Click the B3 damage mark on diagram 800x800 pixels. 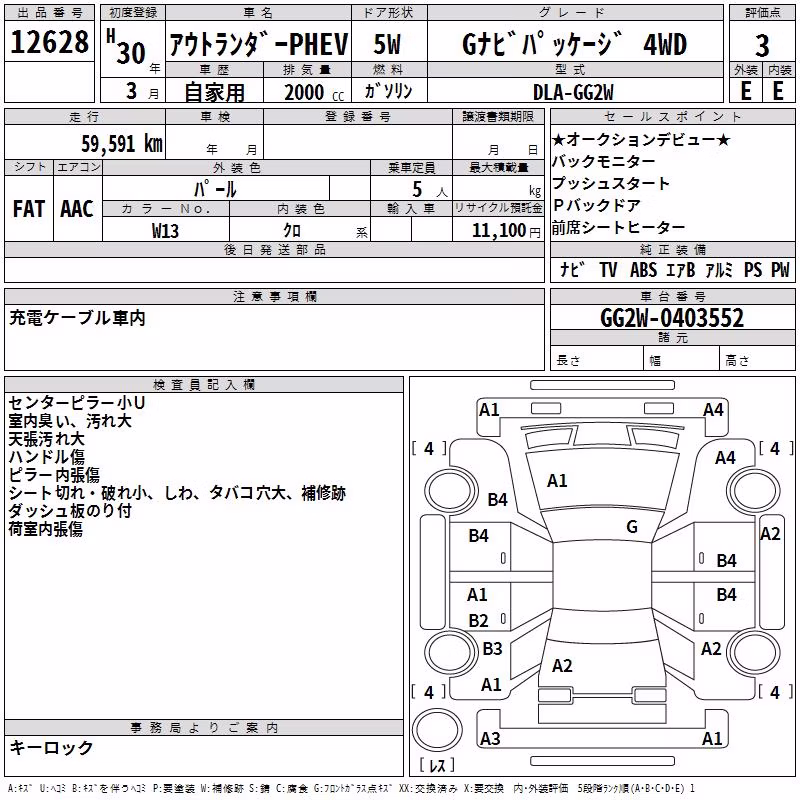point(492,648)
